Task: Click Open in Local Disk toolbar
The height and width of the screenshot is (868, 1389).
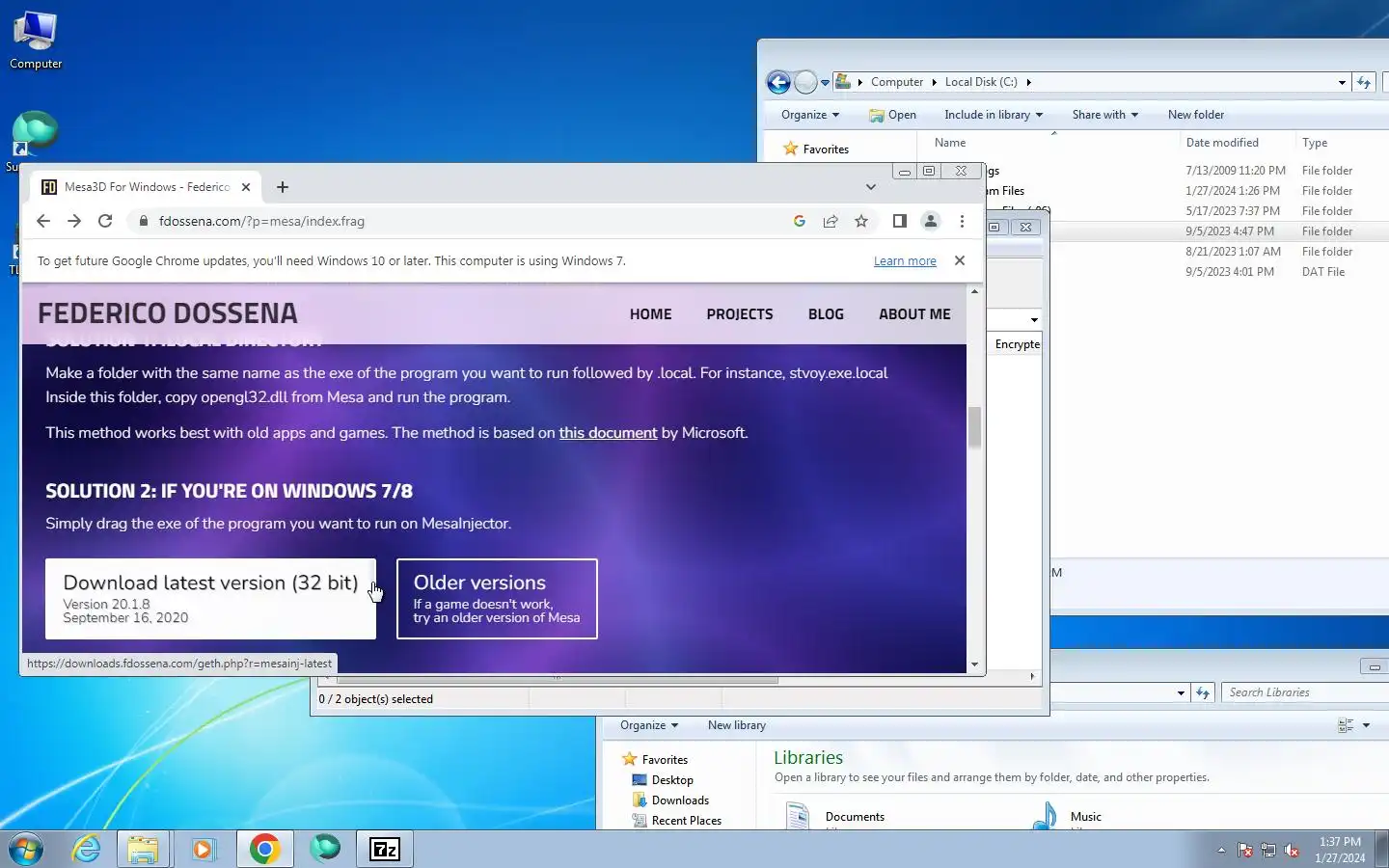Action: pos(892,115)
